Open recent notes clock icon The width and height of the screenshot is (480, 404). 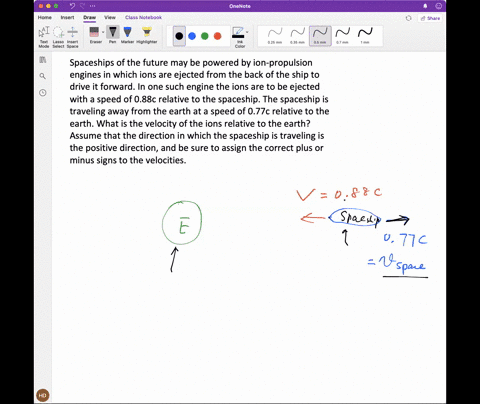(x=43, y=93)
